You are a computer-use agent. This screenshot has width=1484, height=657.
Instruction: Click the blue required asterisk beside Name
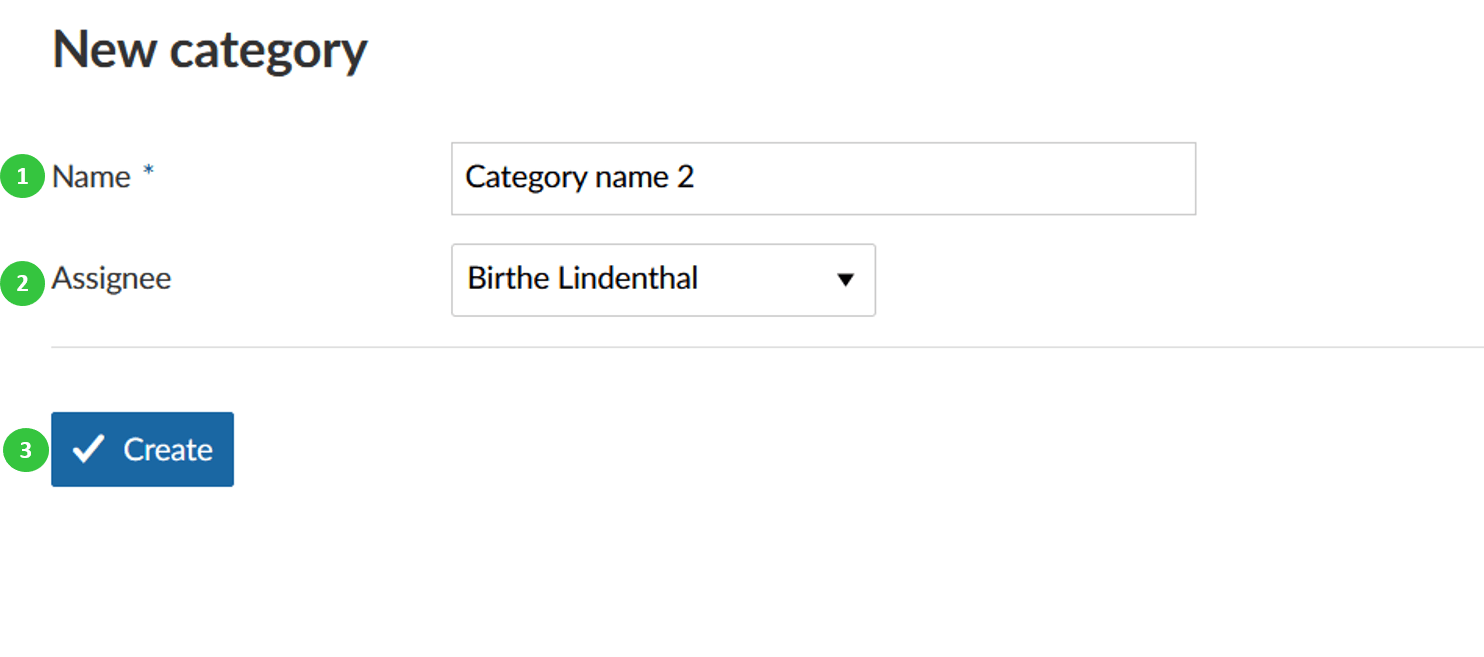point(148,172)
